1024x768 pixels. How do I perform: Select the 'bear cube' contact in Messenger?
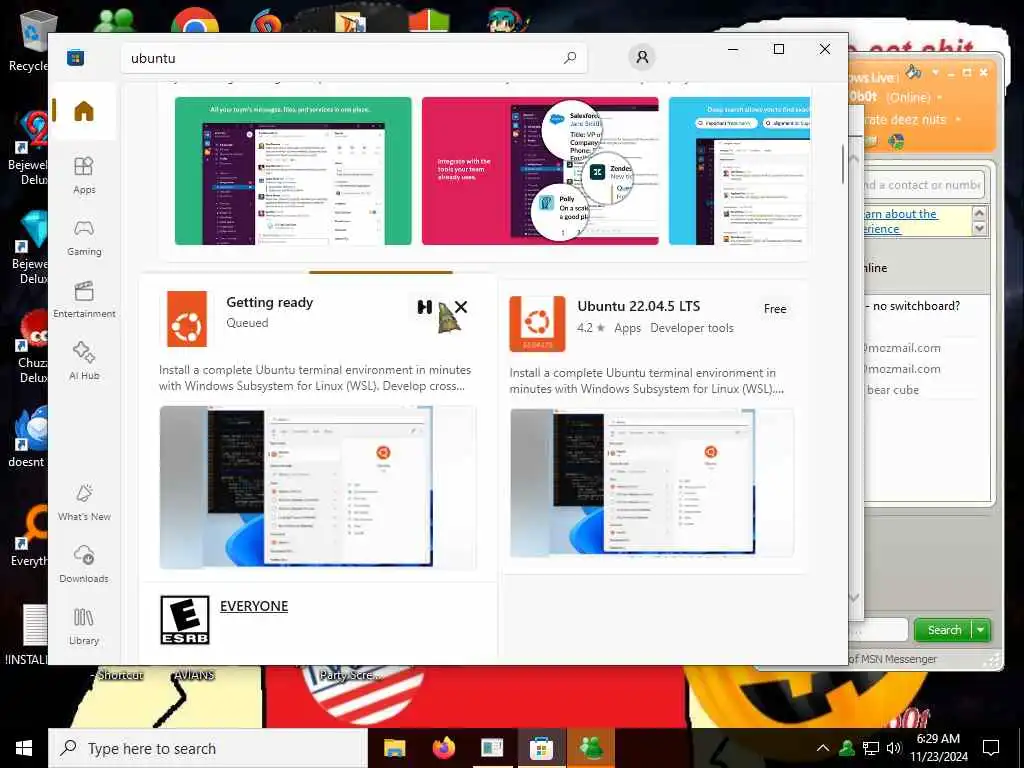(x=892, y=390)
